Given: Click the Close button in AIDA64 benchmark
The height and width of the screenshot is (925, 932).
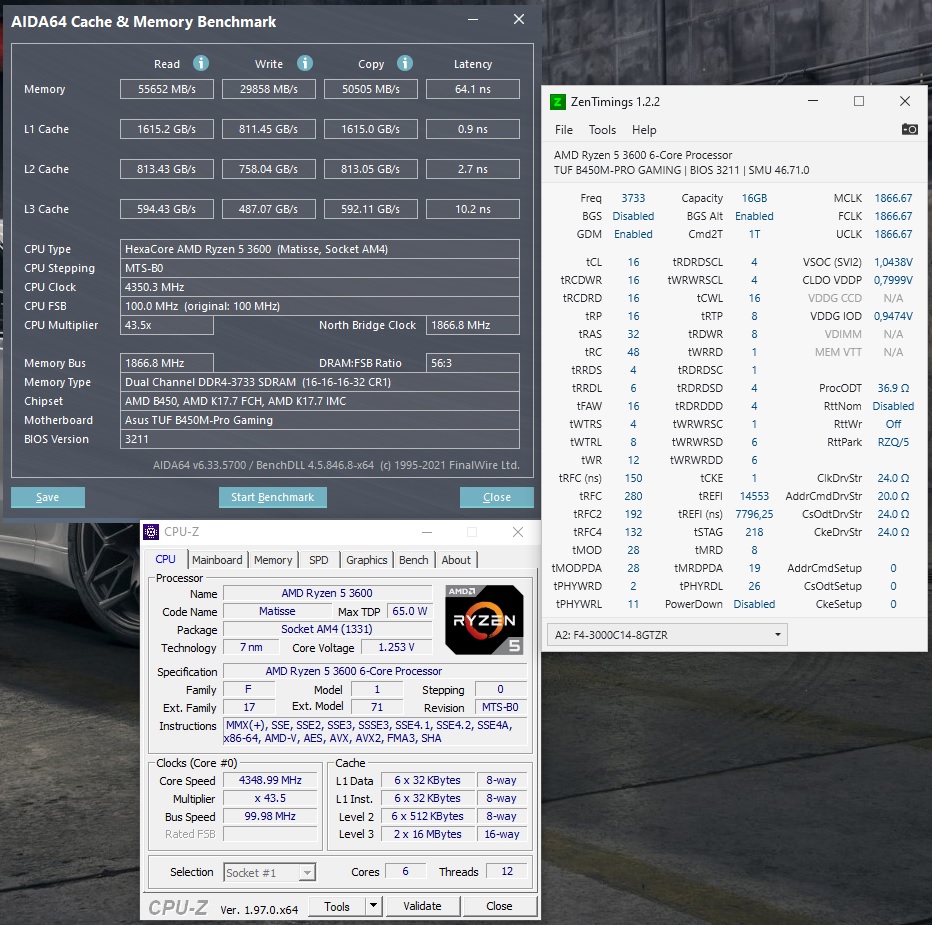Looking at the screenshot, I should 497,497.
